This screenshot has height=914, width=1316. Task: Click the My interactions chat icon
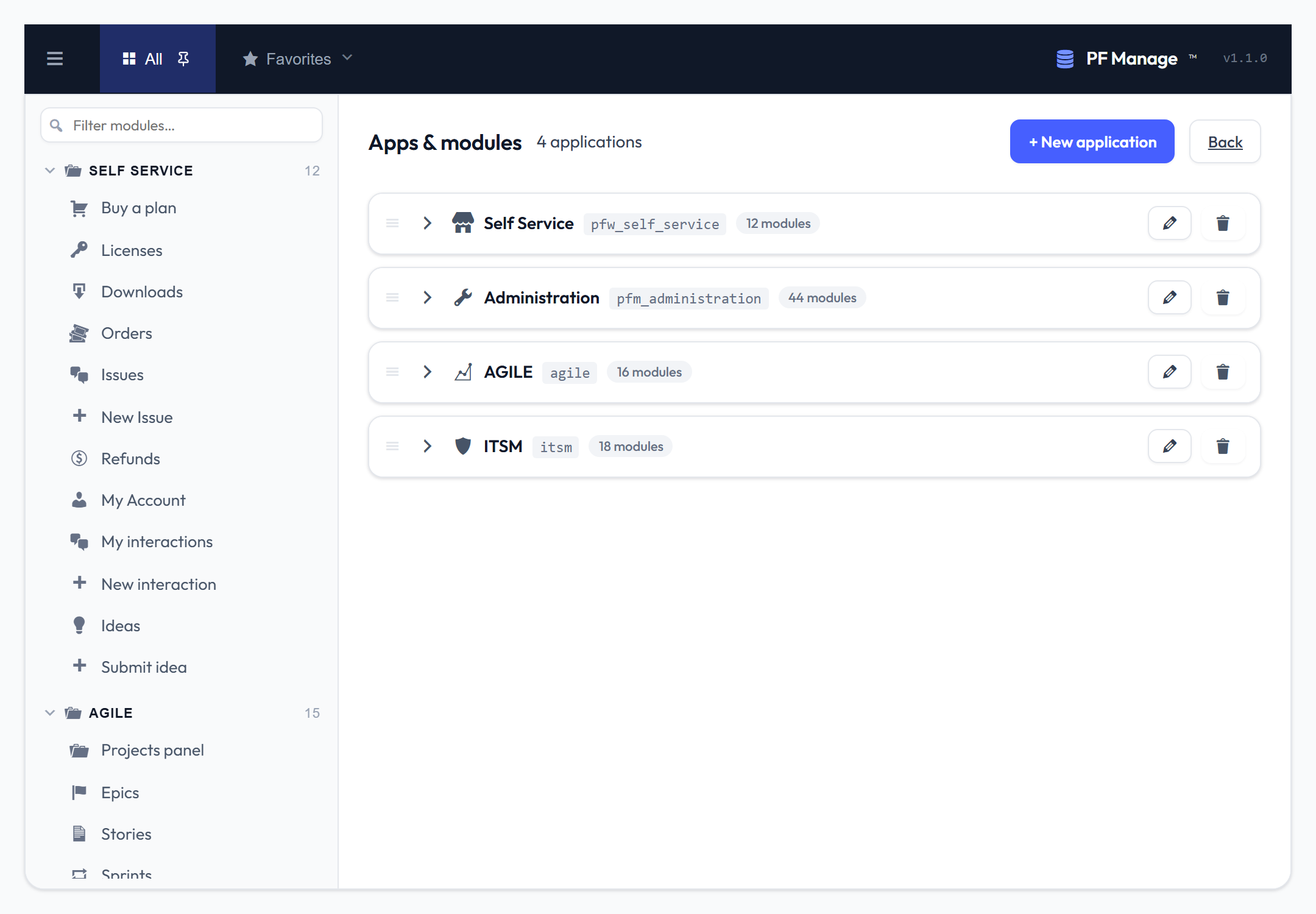(x=79, y=542)
